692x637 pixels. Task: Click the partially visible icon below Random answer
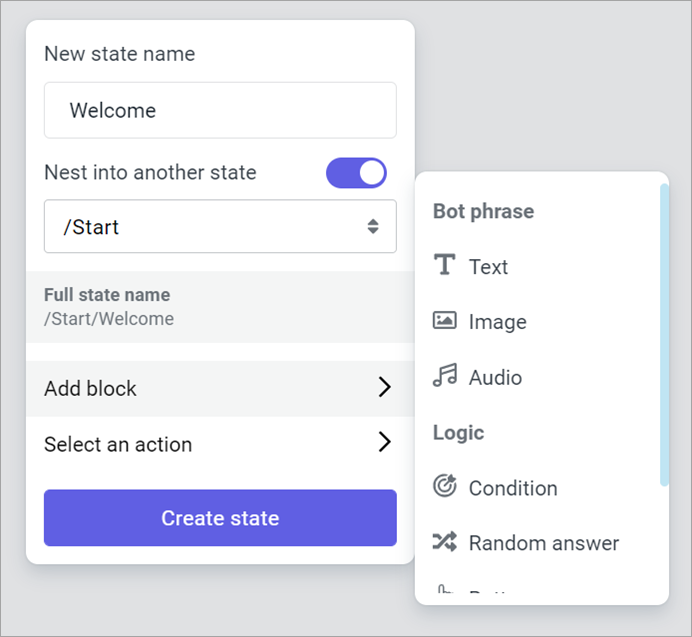pyautogui.click(x=445, y=592)
